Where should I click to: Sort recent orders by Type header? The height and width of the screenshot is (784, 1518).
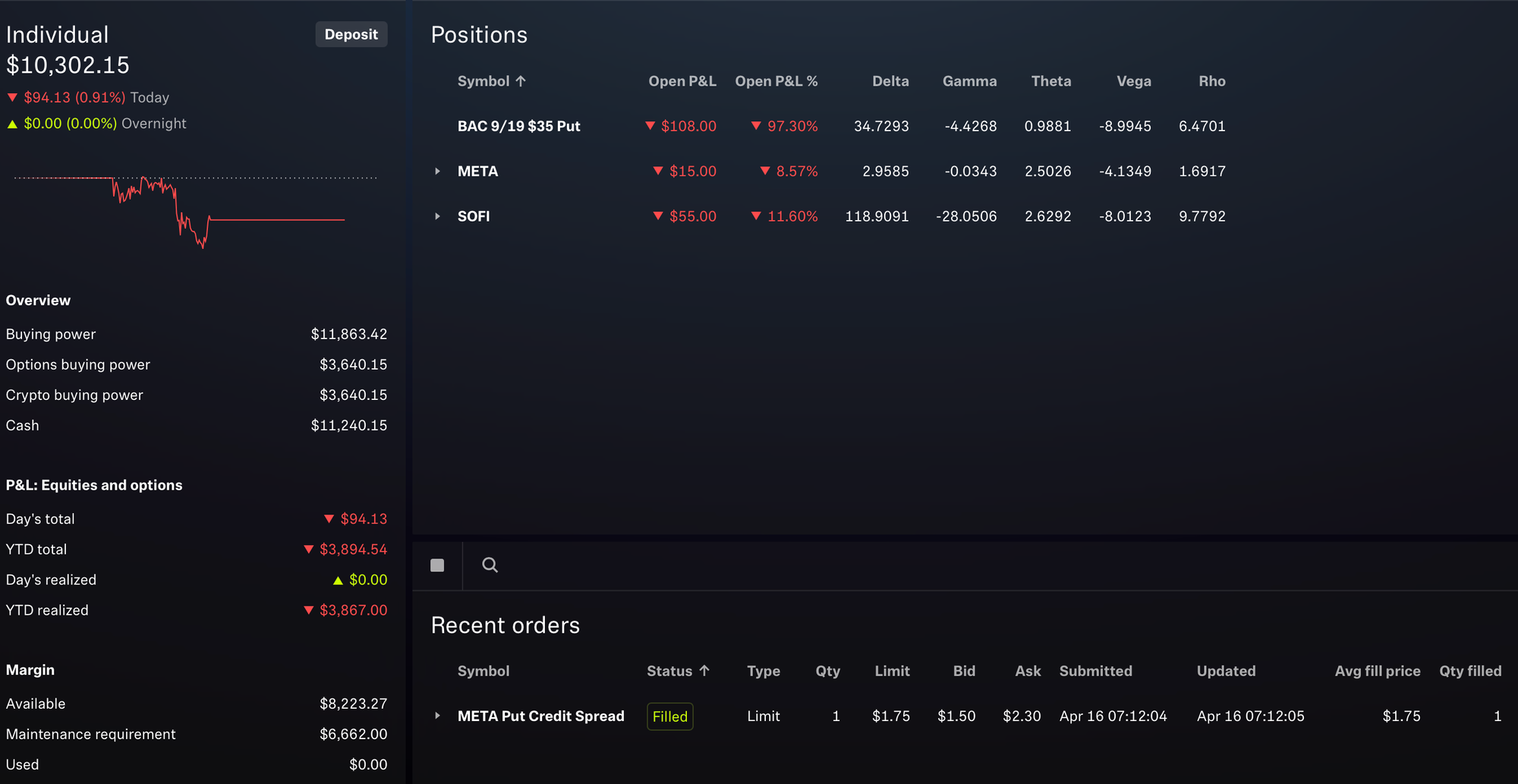[764, 671]
